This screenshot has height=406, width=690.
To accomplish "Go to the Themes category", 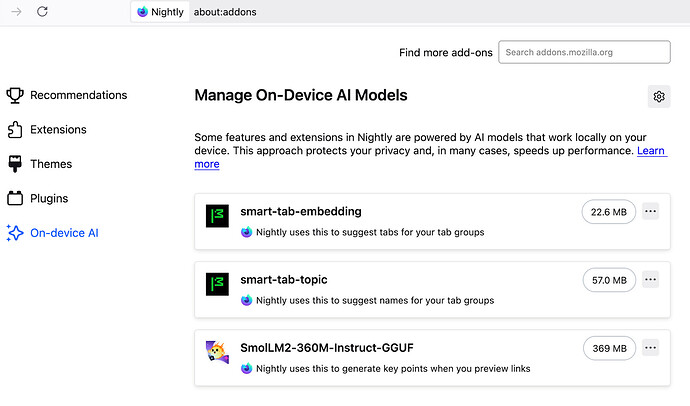I will click(40, 164).
